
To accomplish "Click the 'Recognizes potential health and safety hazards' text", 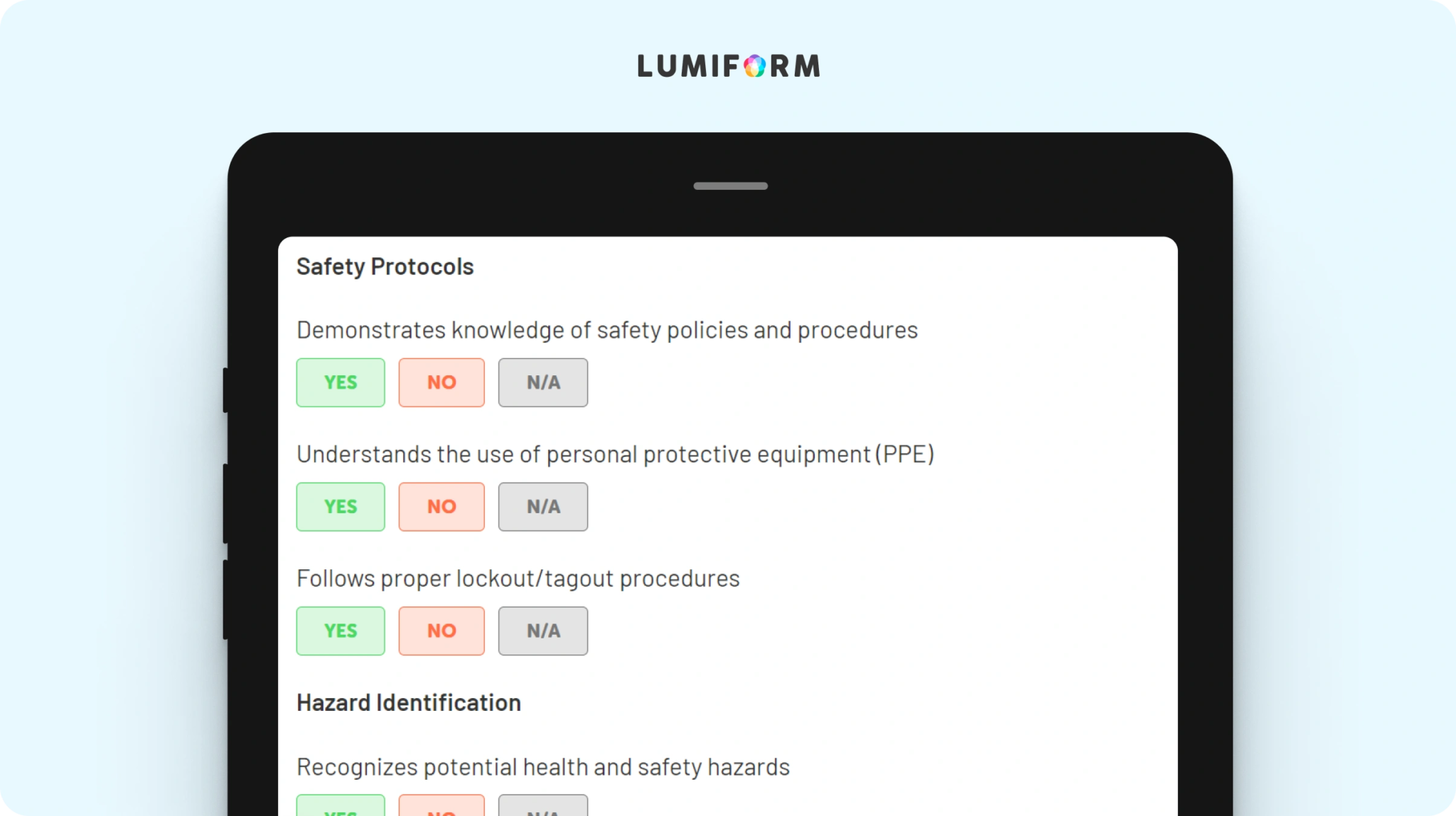I will click(543, 768).
